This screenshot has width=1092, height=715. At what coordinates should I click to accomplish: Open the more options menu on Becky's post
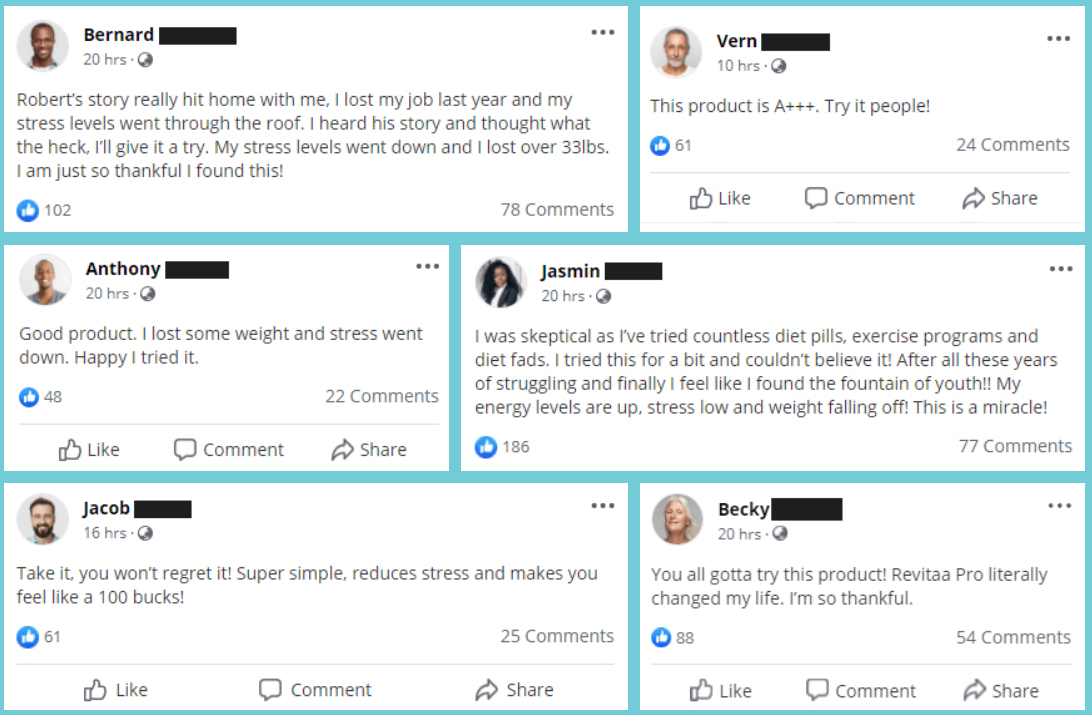click(x=1059, y=507)
